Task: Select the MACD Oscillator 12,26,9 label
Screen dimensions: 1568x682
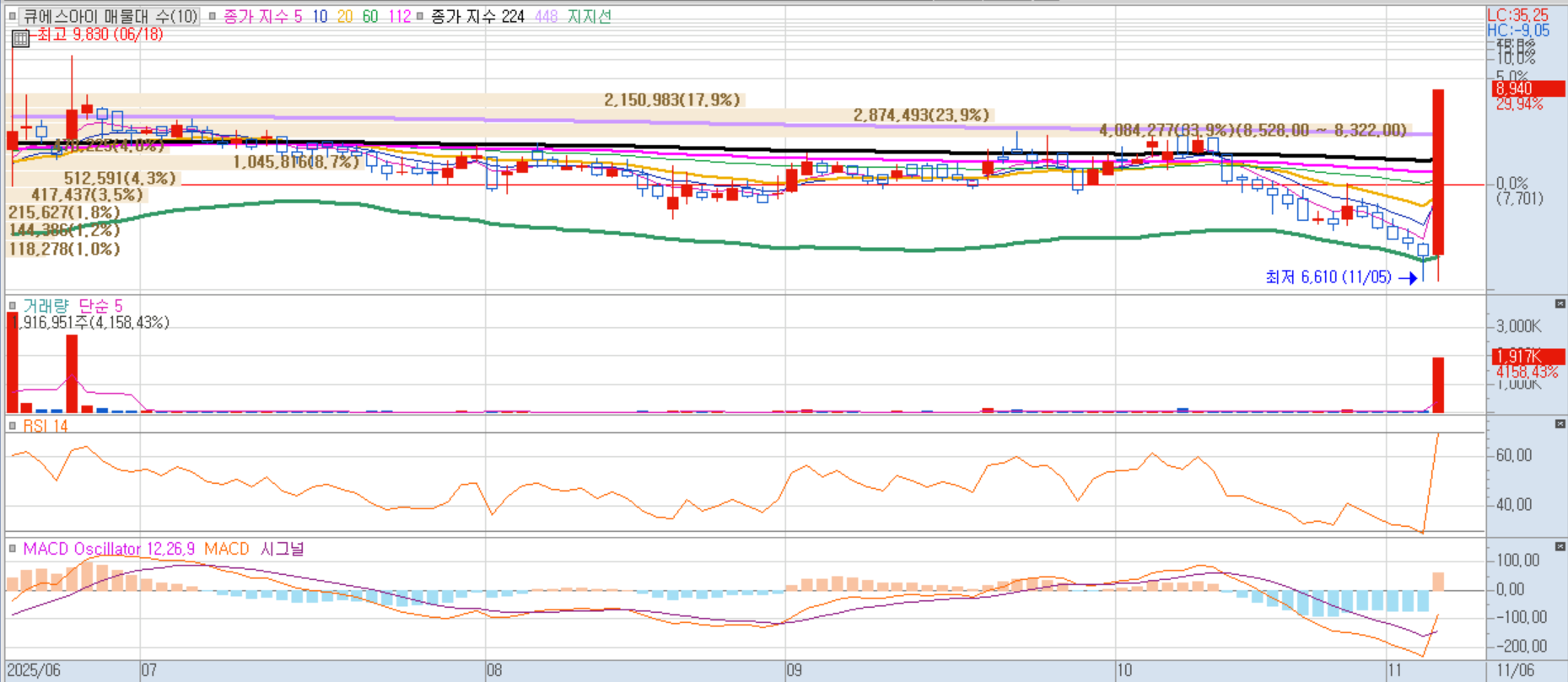Action: (109, 549)
